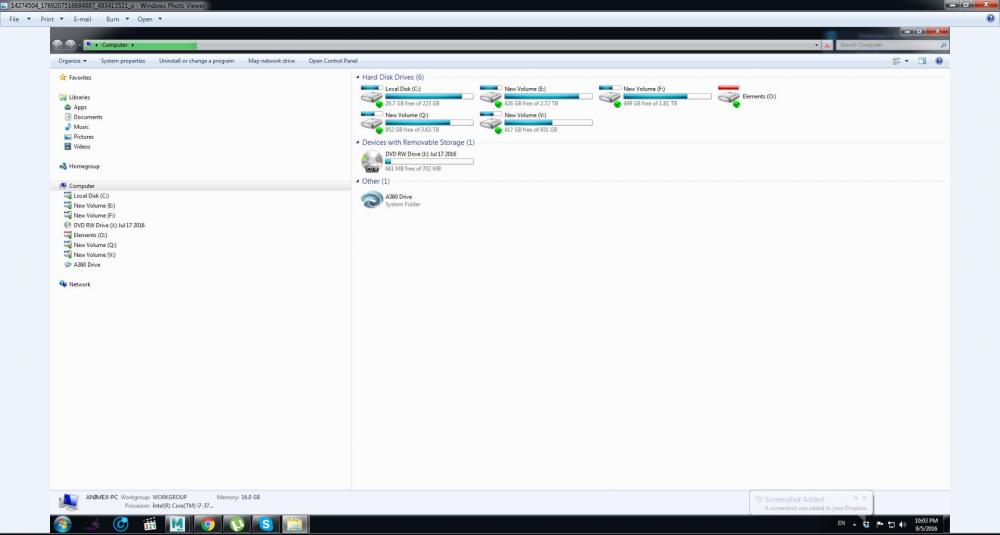Select Libraries in the navigation pane

click(x=75, y=98)
